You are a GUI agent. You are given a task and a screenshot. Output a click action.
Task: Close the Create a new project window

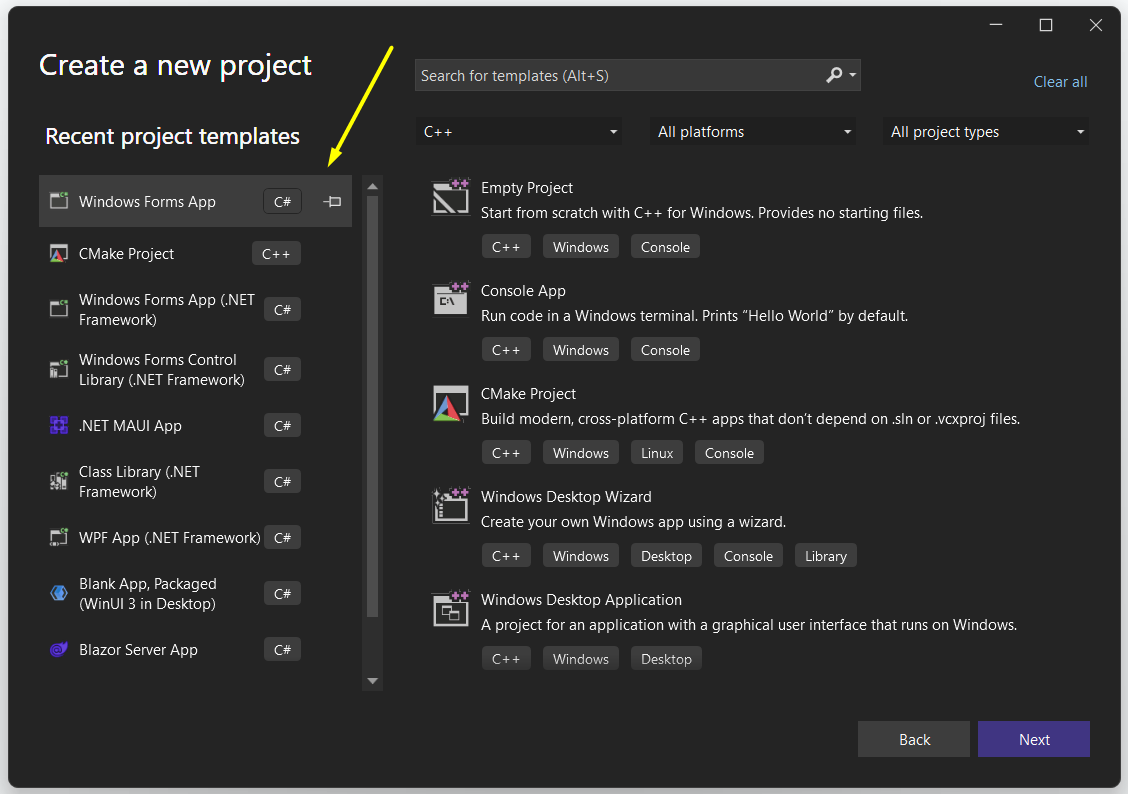click(1096, 25)
